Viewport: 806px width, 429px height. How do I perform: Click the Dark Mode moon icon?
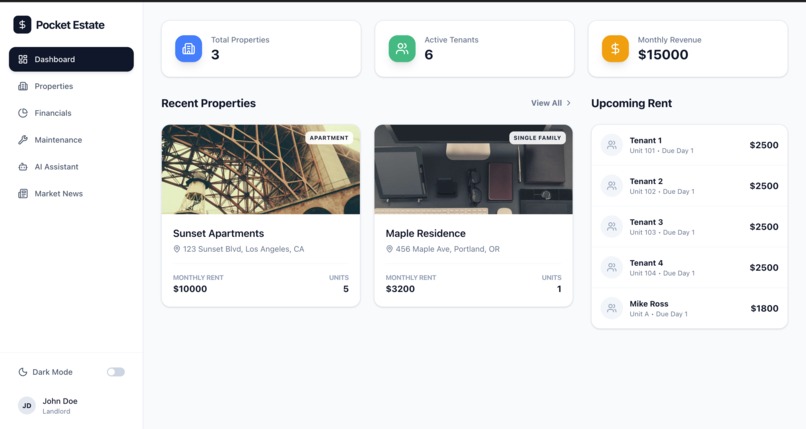pos(23,372)
